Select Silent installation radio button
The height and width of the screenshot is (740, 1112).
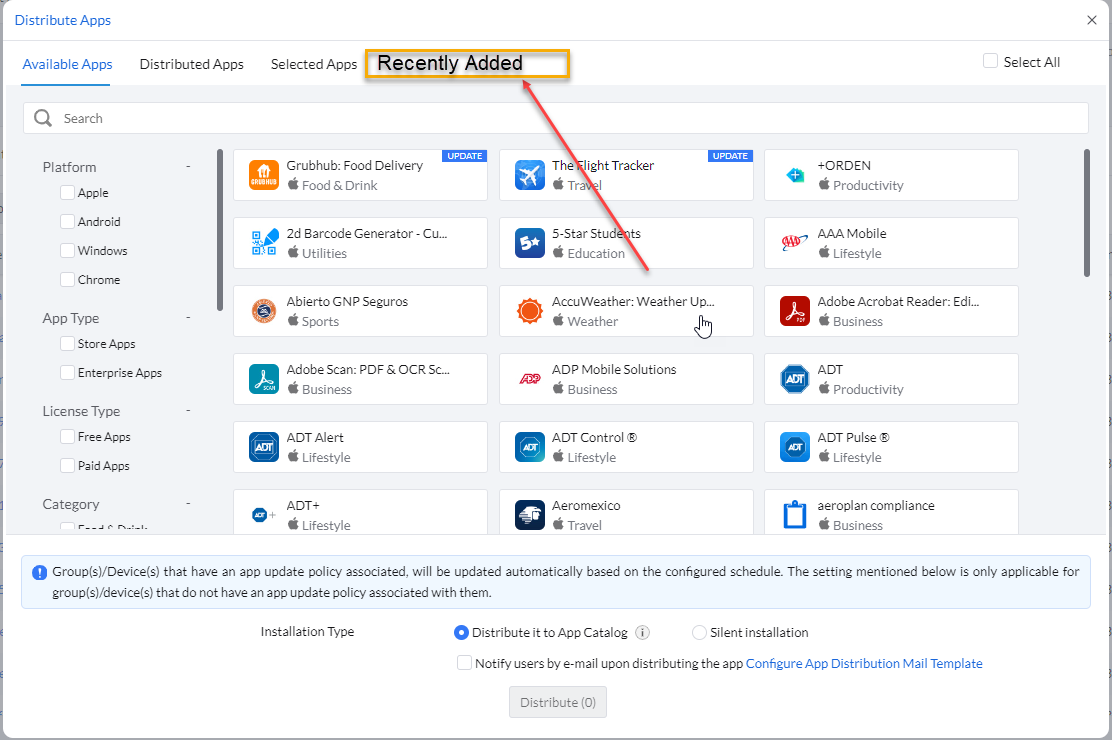699,632
